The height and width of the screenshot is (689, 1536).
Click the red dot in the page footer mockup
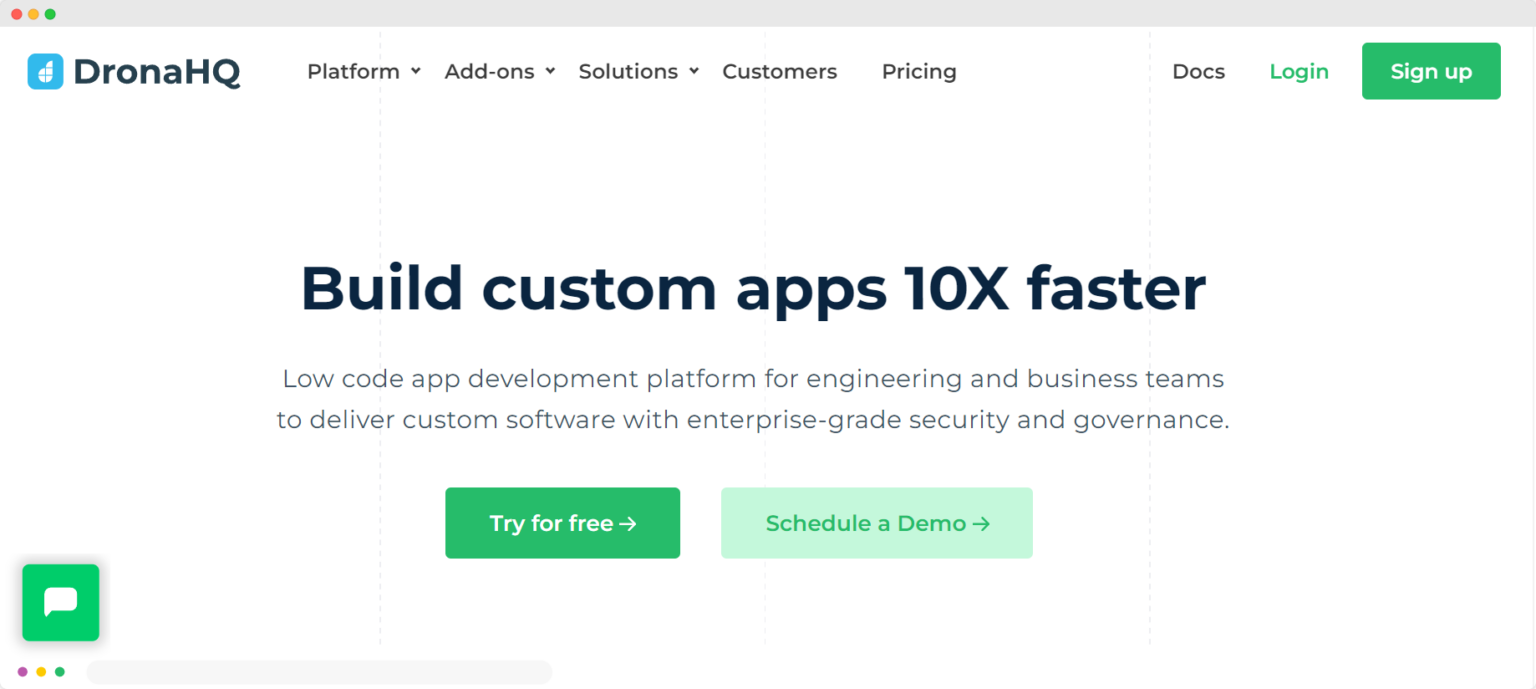tap(22, 672)
